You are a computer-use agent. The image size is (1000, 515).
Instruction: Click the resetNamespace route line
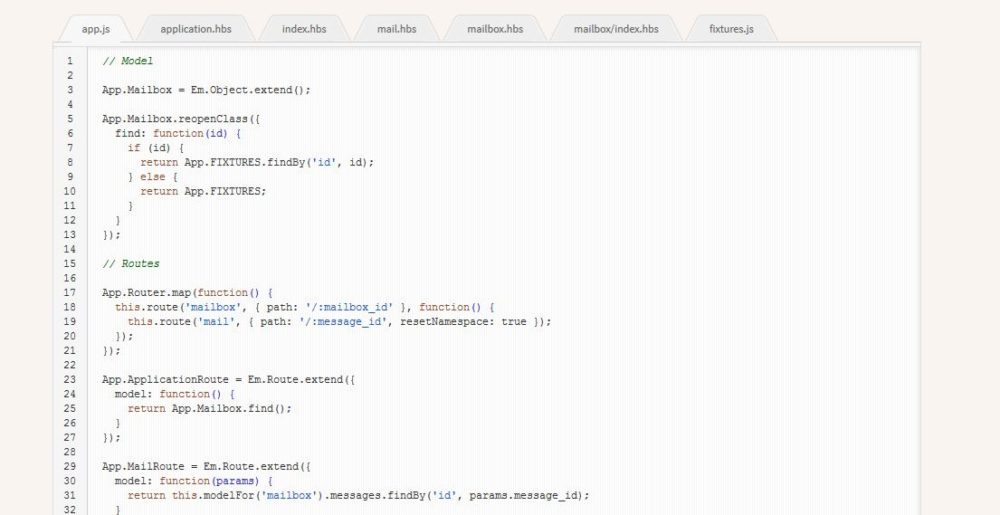pyautogui.click(x=339, y=322)
